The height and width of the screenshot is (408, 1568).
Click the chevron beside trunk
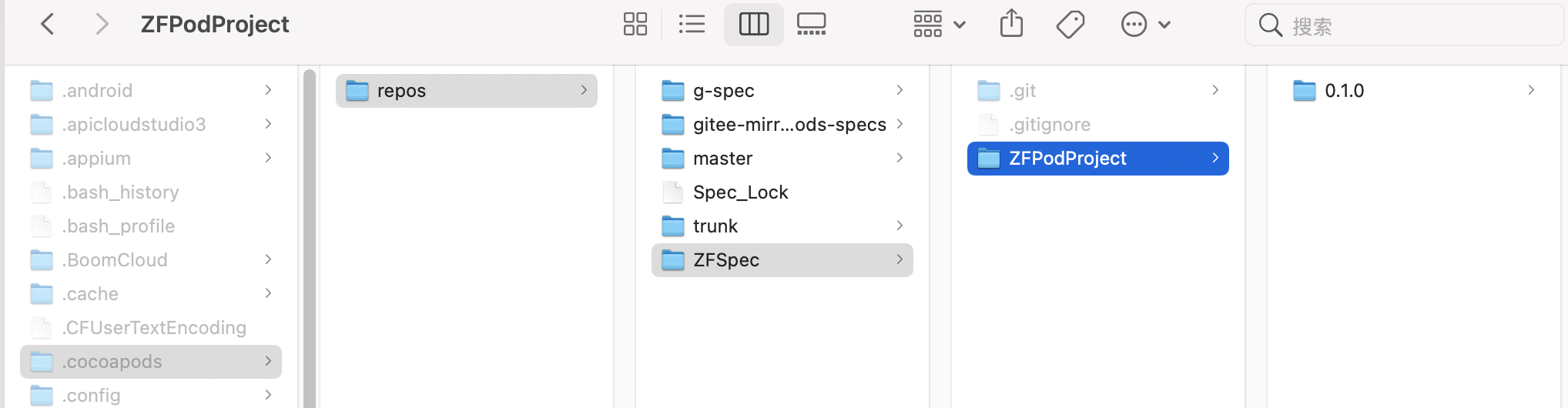coord(900,226)
